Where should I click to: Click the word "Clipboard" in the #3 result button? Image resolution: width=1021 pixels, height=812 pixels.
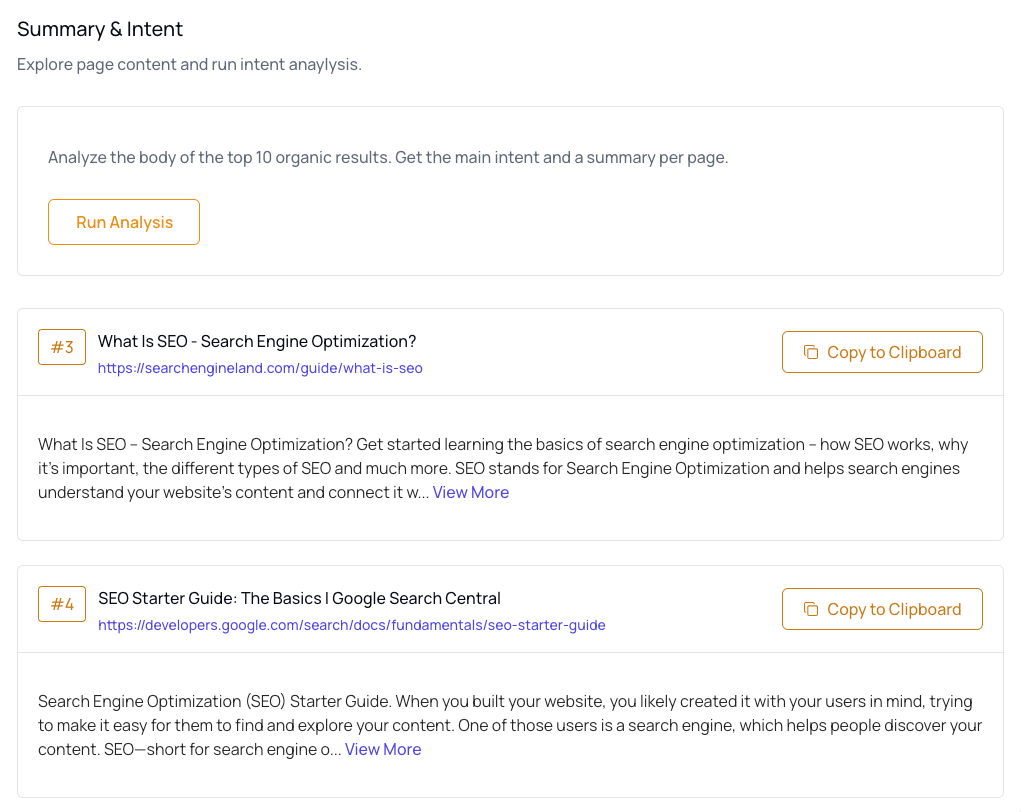(x=925, y=352)
